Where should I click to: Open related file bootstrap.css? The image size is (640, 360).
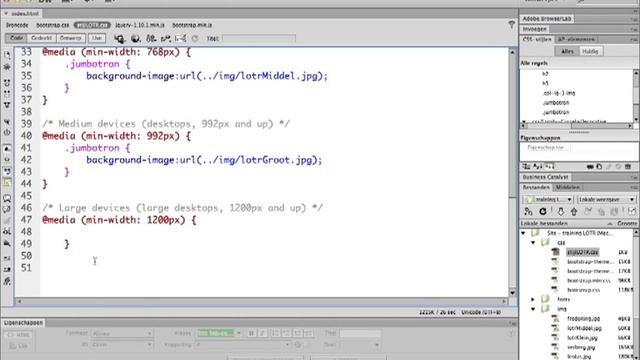click(53, 25)
